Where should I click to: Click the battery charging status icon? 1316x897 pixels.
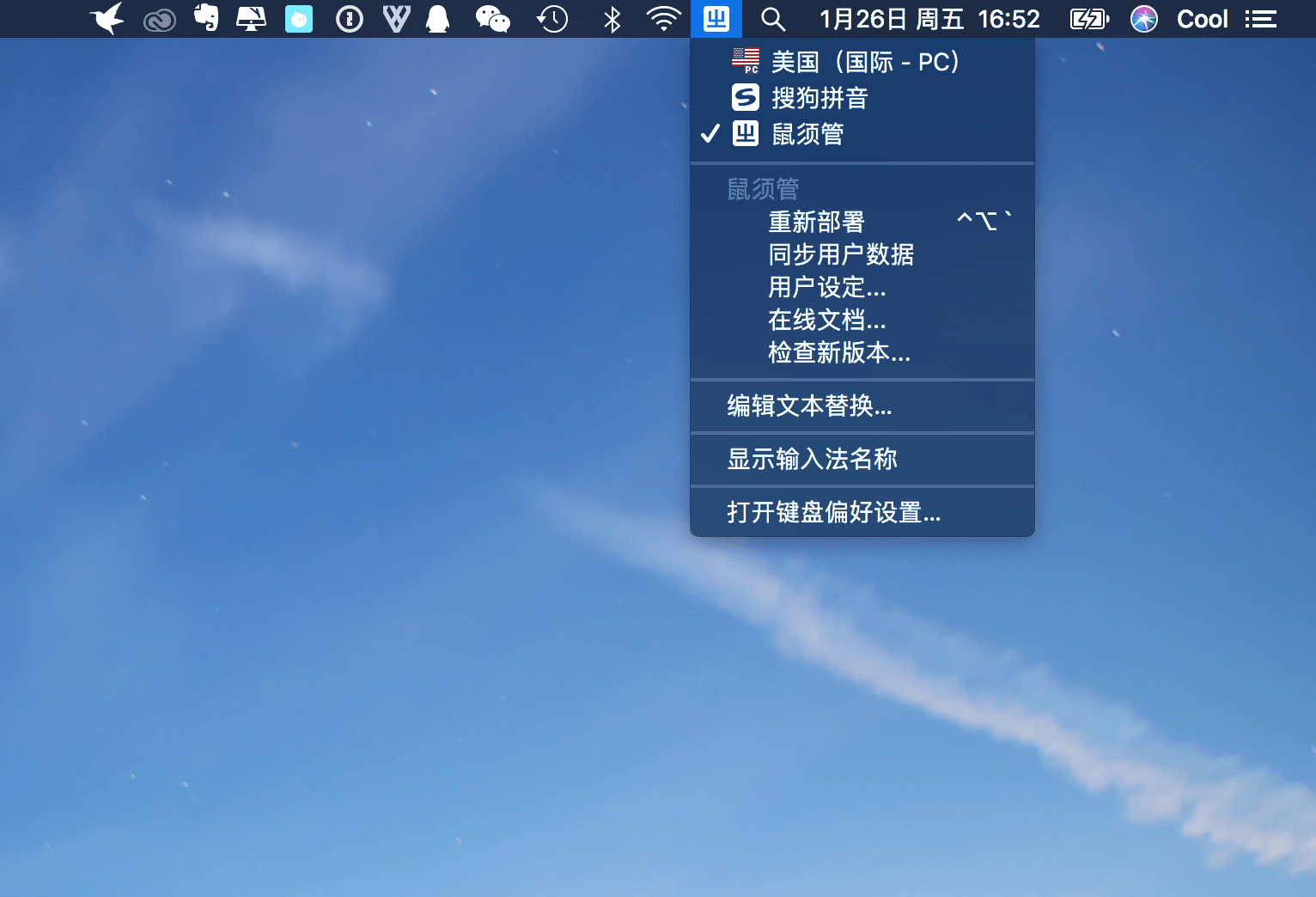coord(1089,19)
